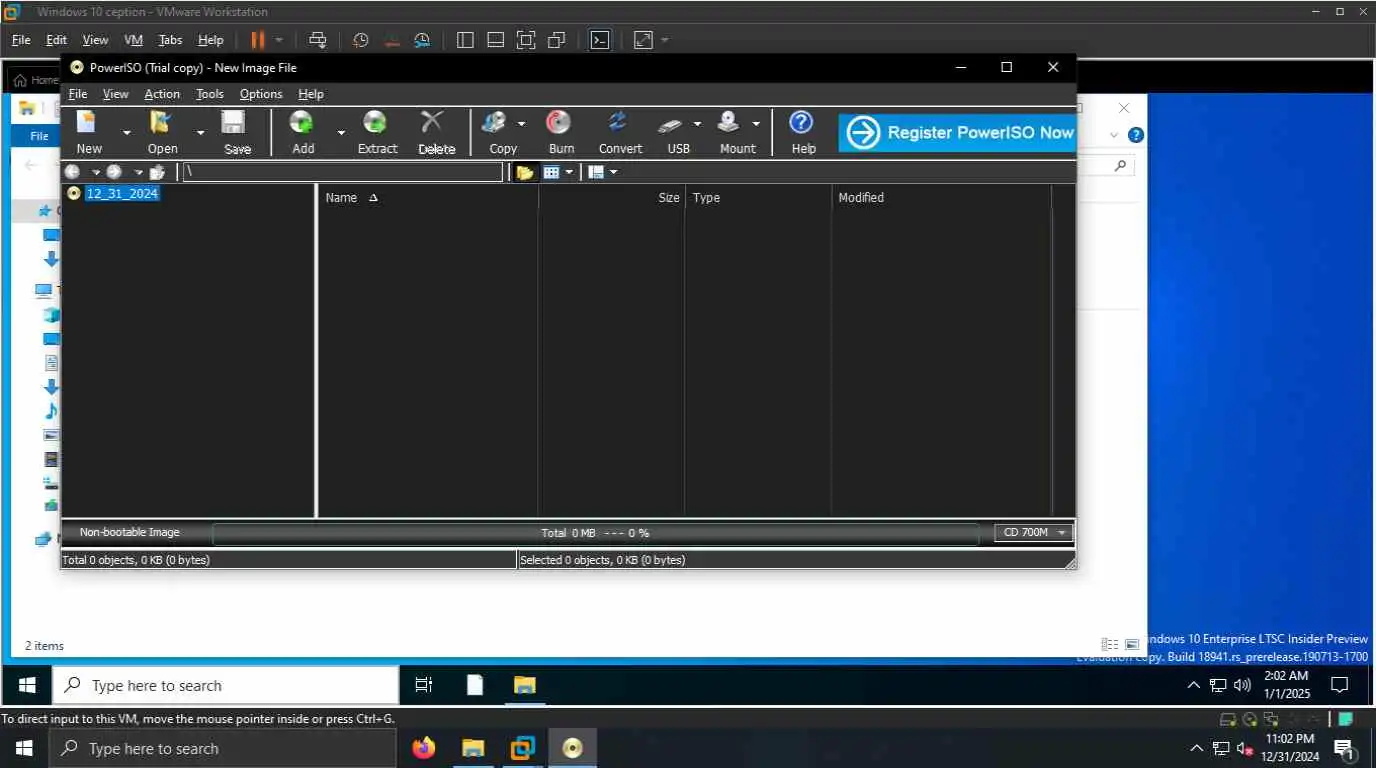Click the guest VM search box

click(225, 686)
